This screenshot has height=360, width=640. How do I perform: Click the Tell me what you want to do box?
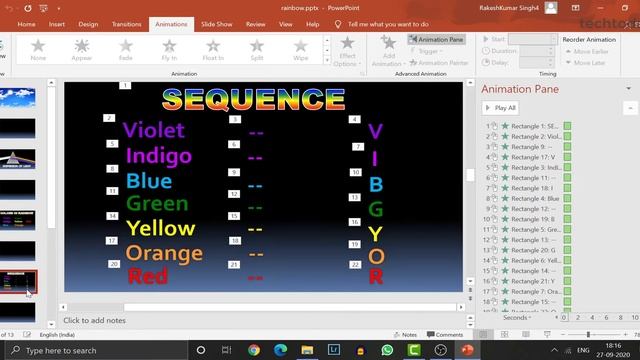[388, 24]
